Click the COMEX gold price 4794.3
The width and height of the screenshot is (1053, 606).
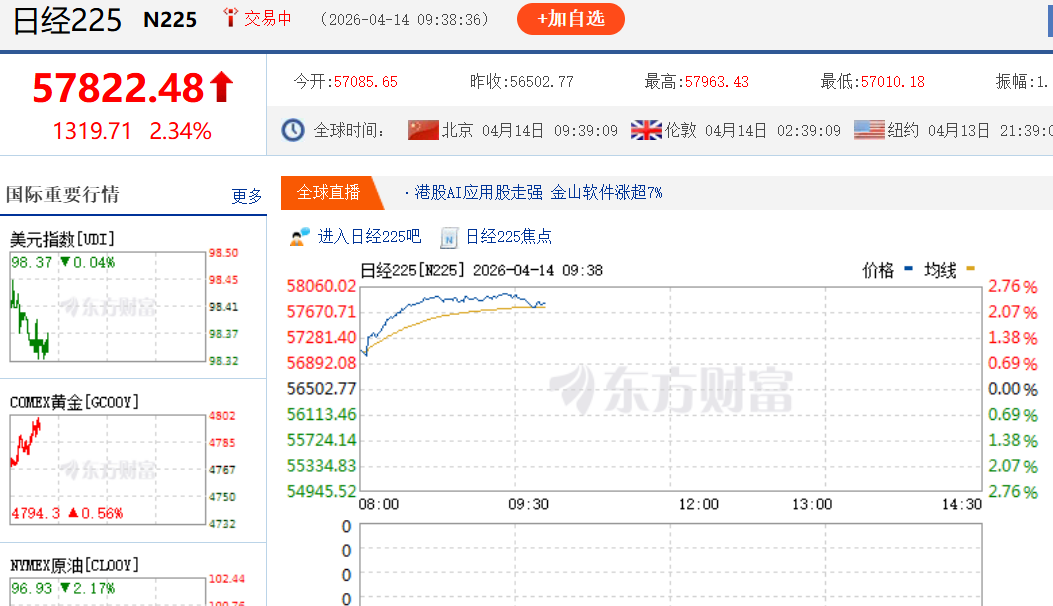pyautogui.click(x=36, y=513)
